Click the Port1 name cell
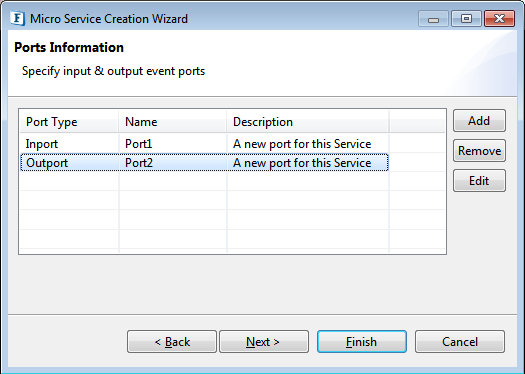525x374 pixels. coord(173,144)
